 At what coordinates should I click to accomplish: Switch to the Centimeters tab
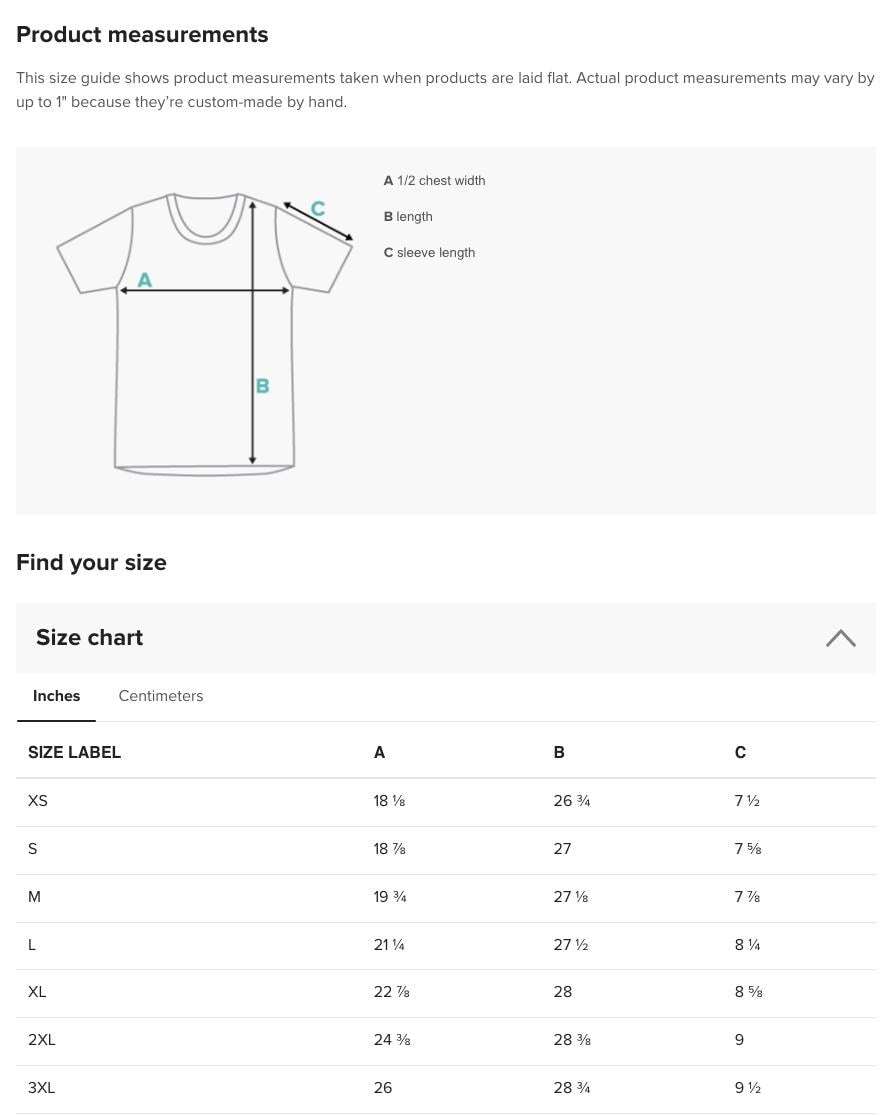160,696
